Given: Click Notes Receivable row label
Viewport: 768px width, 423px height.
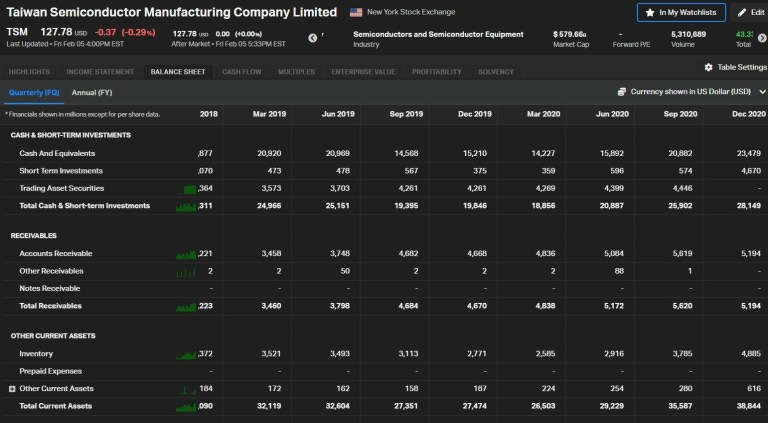Looking at the screenshot, I should (x=49, y=288).
